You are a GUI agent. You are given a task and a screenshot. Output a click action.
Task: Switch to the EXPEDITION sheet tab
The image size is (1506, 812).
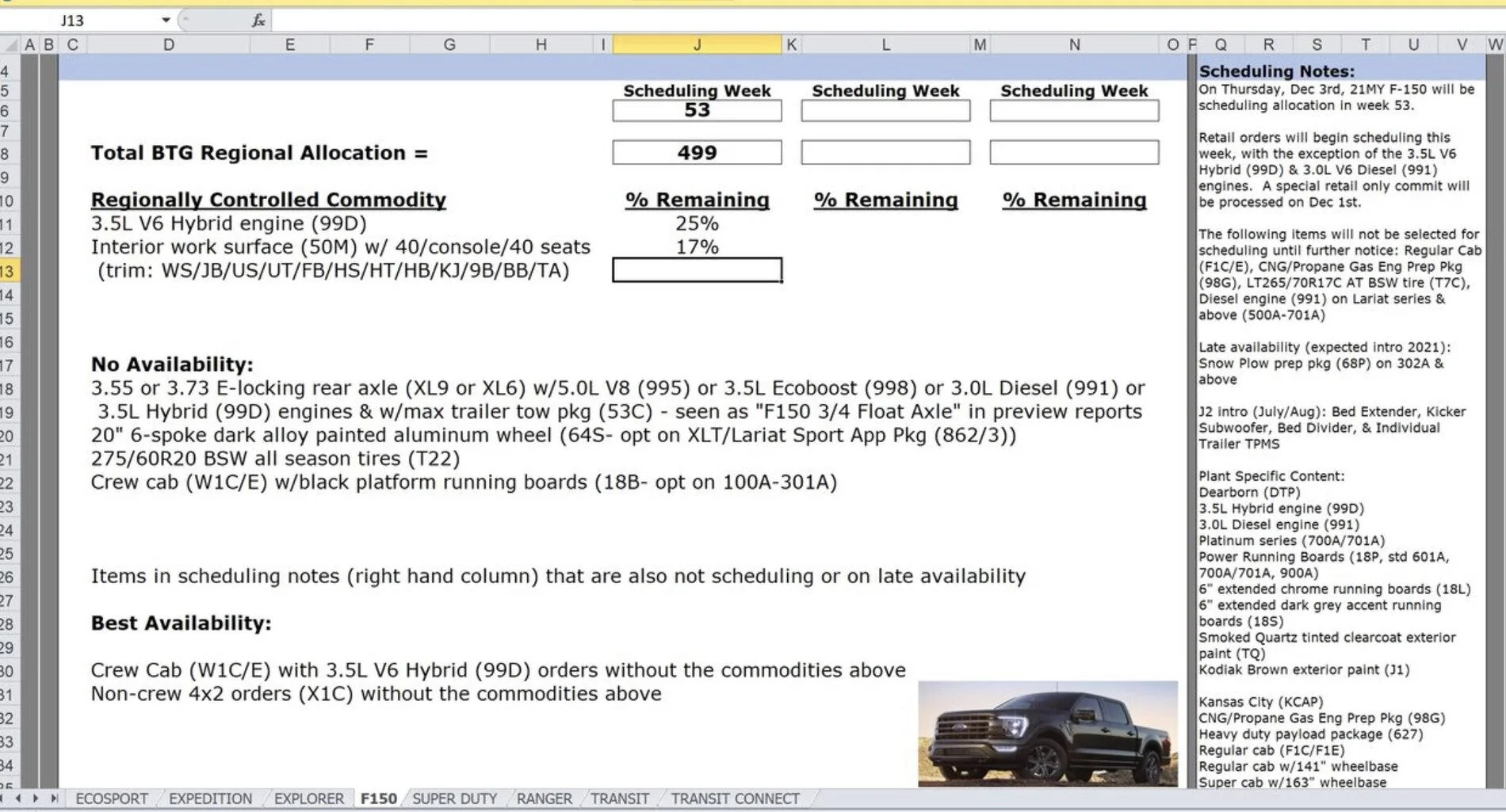click(x=210, y=799)
